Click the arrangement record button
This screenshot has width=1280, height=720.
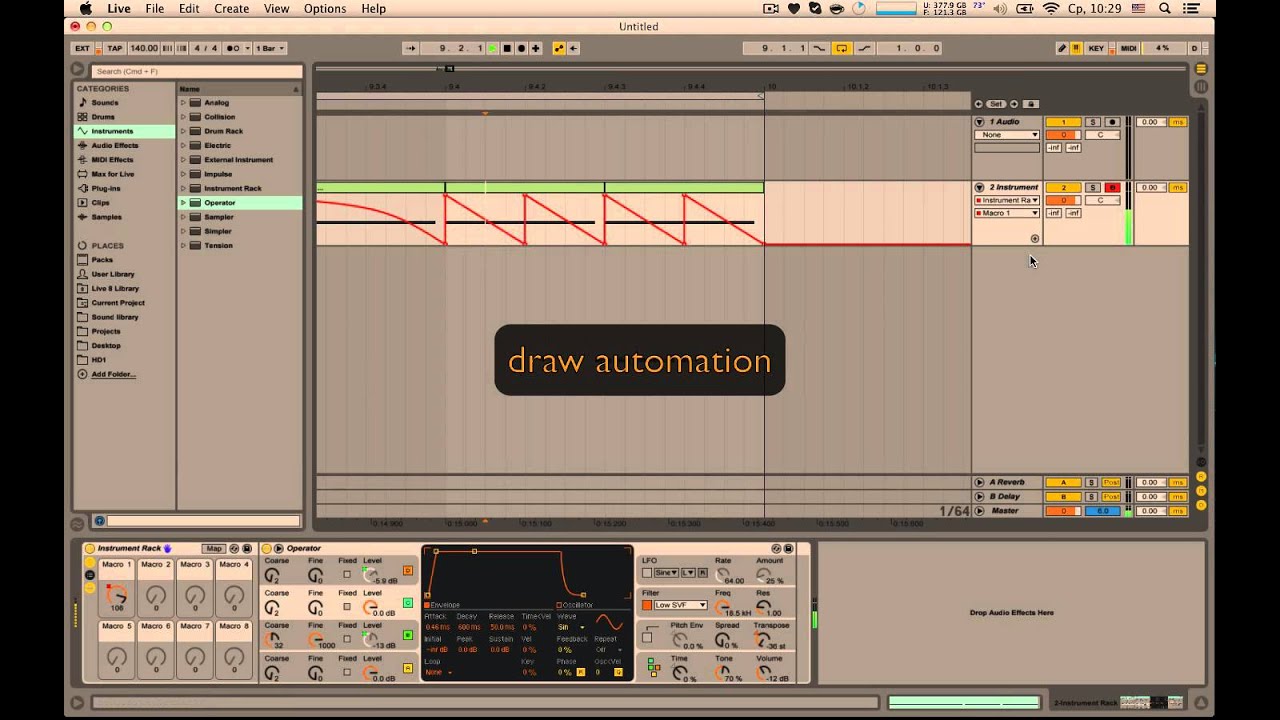click(x=521, y=48)
